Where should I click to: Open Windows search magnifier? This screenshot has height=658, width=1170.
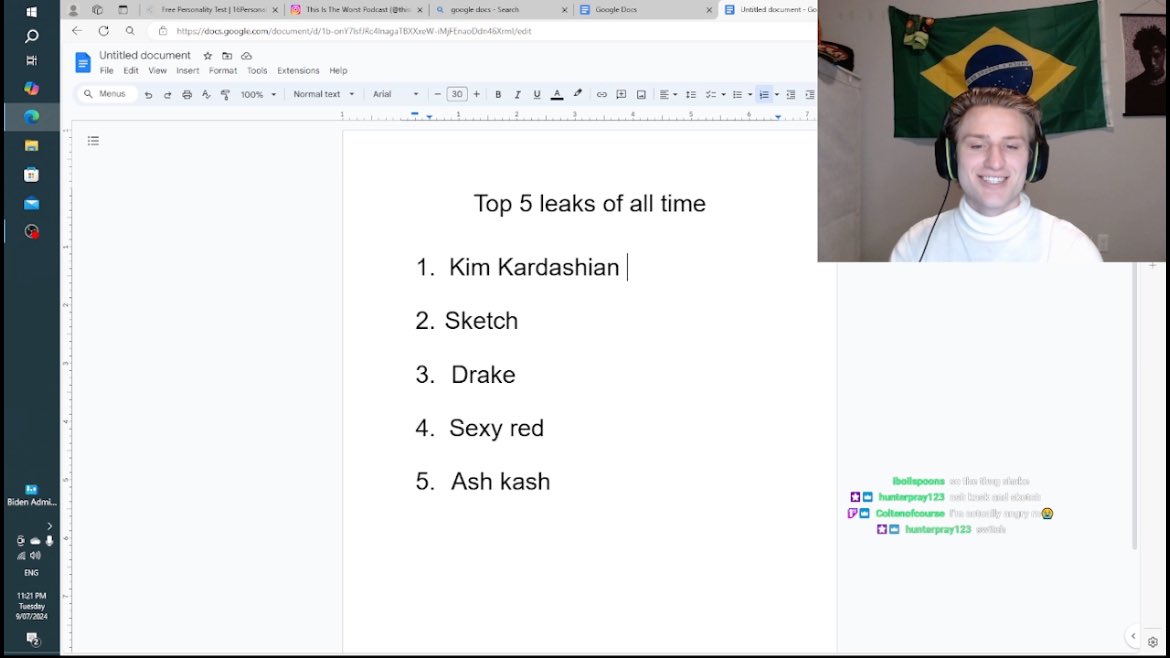(31, 36)
